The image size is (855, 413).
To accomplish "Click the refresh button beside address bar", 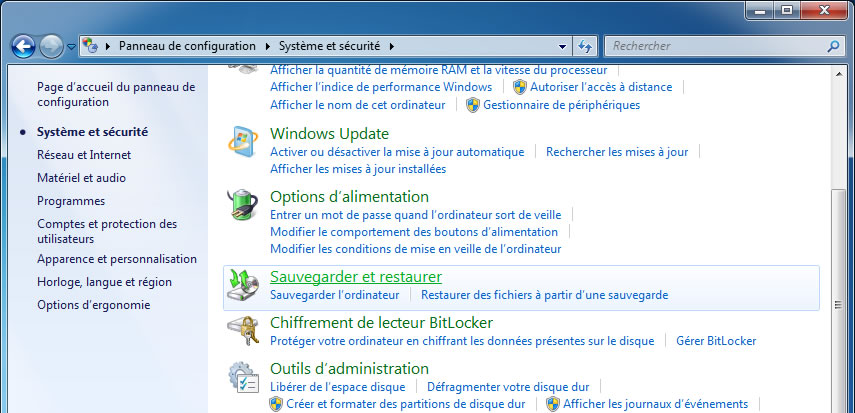I will (x=586, y=46).
